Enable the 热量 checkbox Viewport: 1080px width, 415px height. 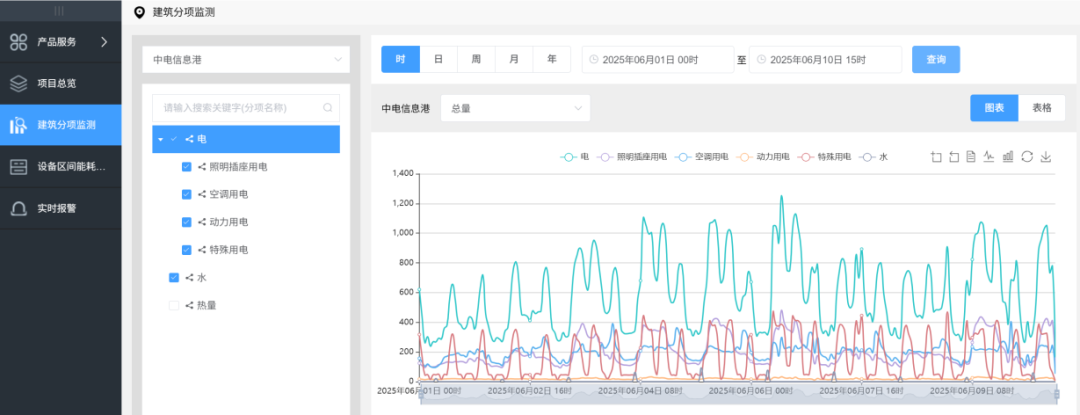pos(174,305)
